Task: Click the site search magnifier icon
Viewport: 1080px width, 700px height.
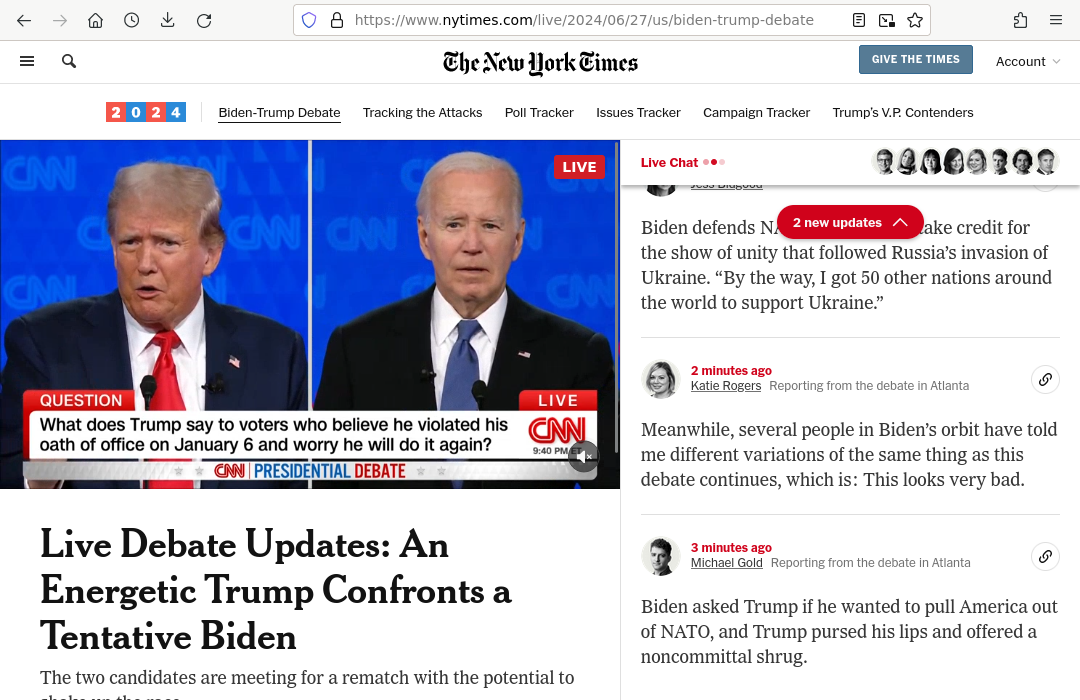Action: pyautogui.click(x=69, y=61)
